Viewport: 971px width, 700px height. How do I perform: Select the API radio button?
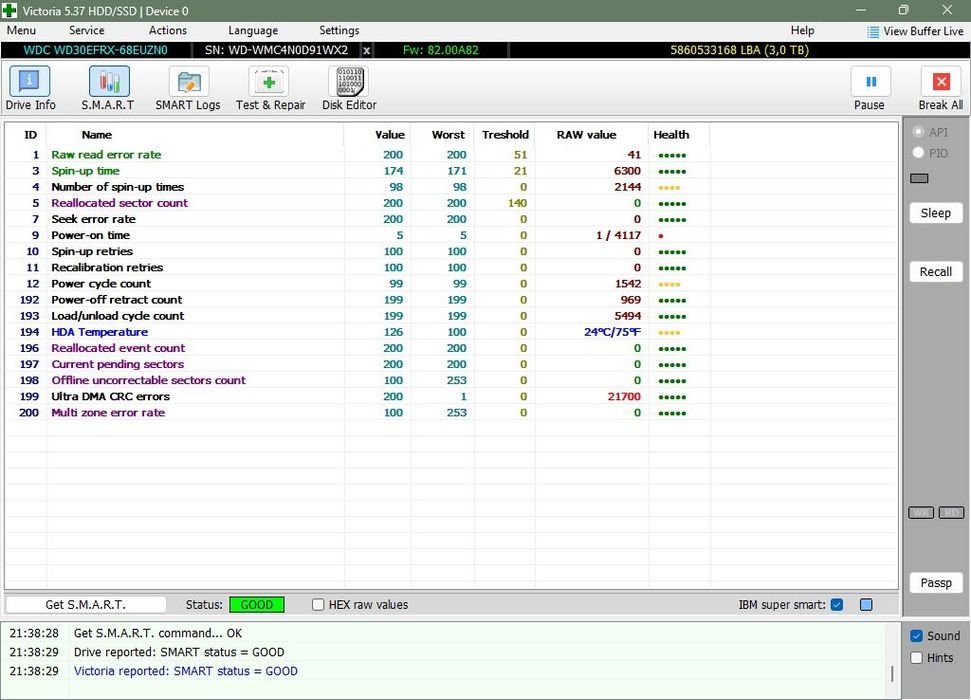tap(918, 132)
